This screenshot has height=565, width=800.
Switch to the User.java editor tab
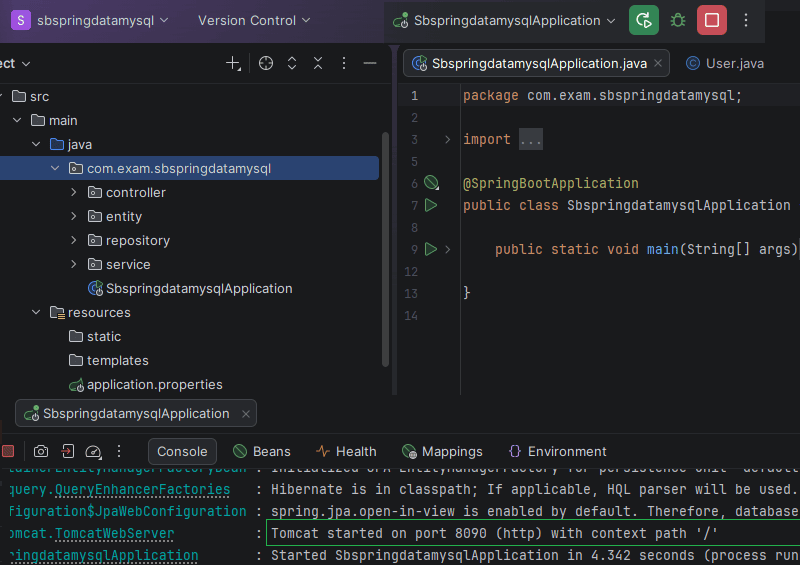(725, 63)
